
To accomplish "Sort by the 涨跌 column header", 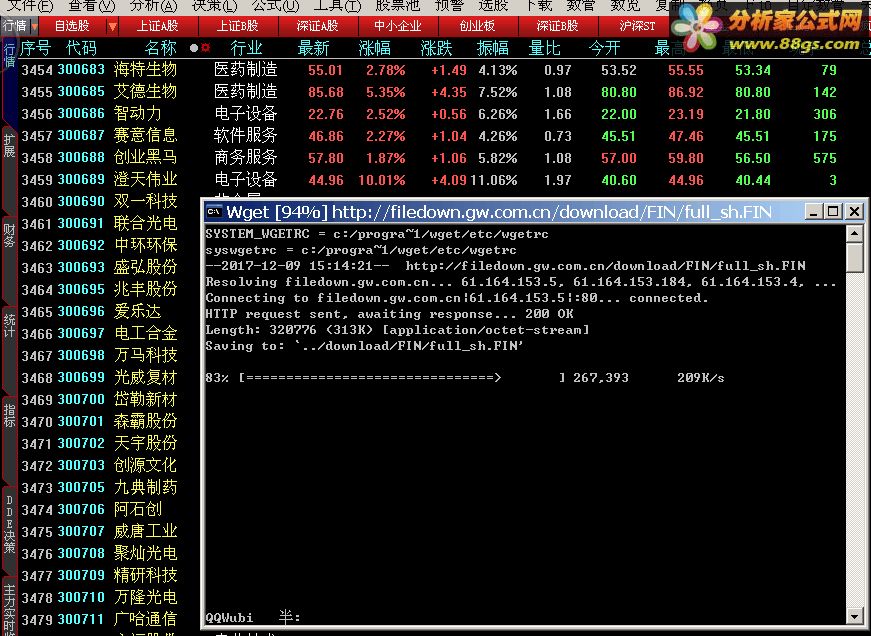I will pyautogui.click(x=436, y=48).
